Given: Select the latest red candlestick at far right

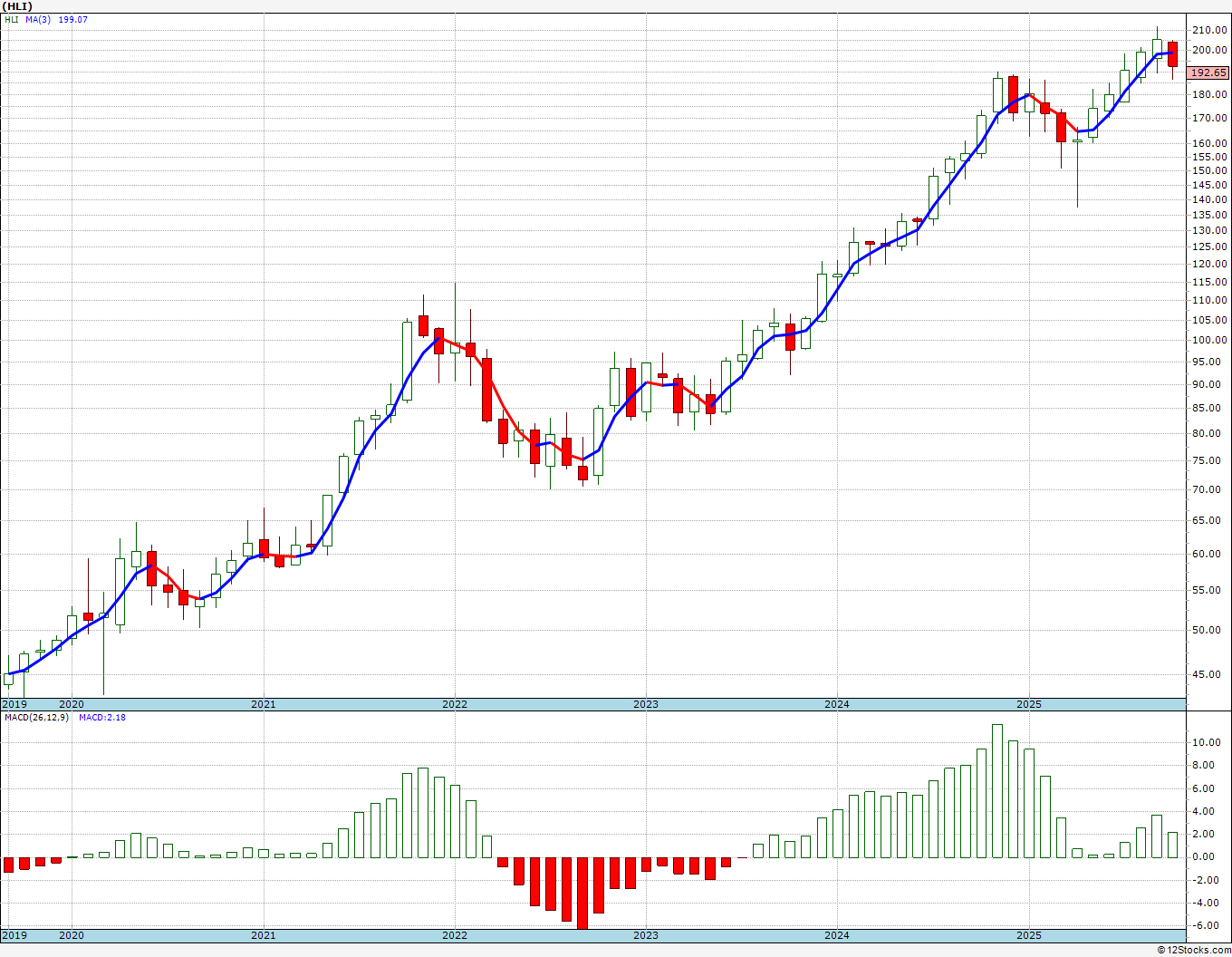Looking at the screenshot, I should tap(1172, 54).
